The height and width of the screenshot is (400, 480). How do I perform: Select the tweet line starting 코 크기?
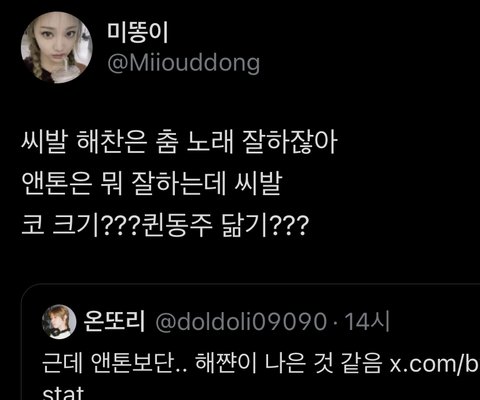coord(165,225)
